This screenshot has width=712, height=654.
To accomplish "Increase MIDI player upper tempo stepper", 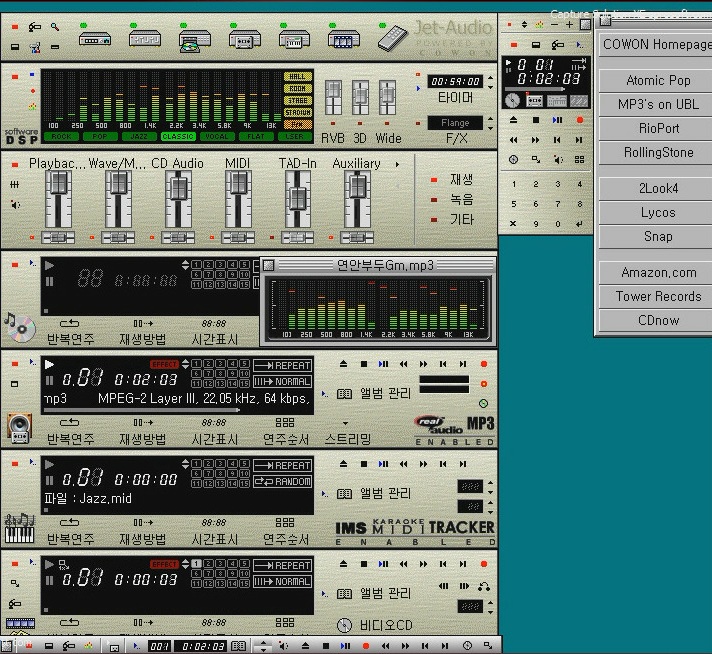I will [x=490, y=483].
